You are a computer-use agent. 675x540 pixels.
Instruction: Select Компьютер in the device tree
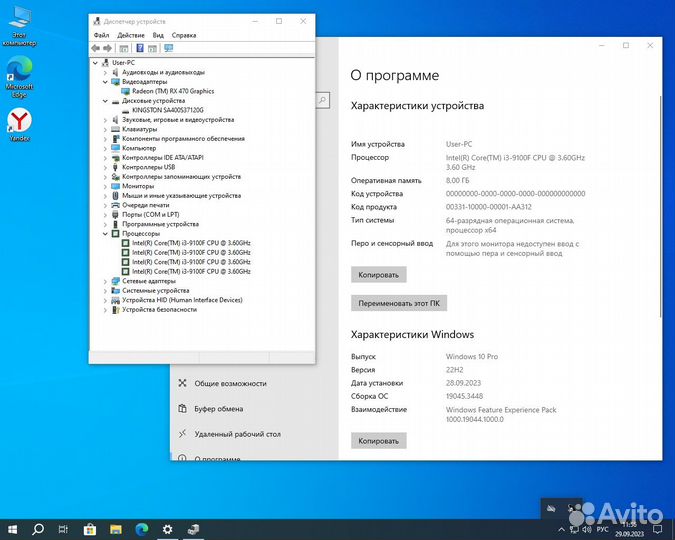[x=139, y=148]
